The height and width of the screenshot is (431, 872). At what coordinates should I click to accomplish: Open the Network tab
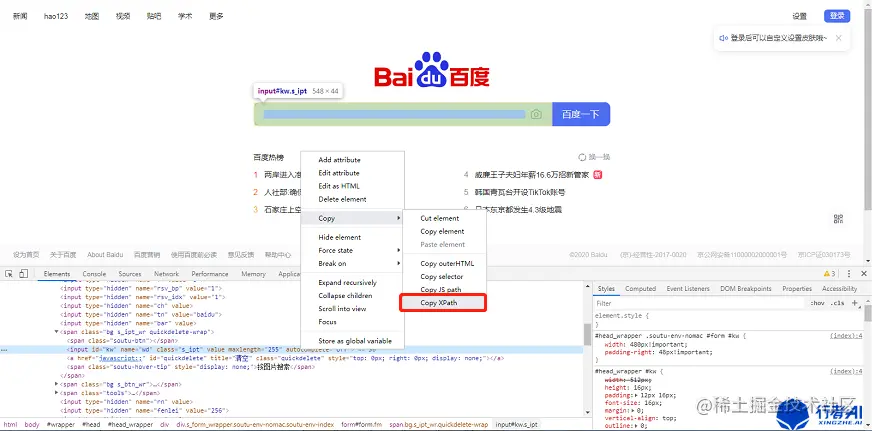[166, 274]
